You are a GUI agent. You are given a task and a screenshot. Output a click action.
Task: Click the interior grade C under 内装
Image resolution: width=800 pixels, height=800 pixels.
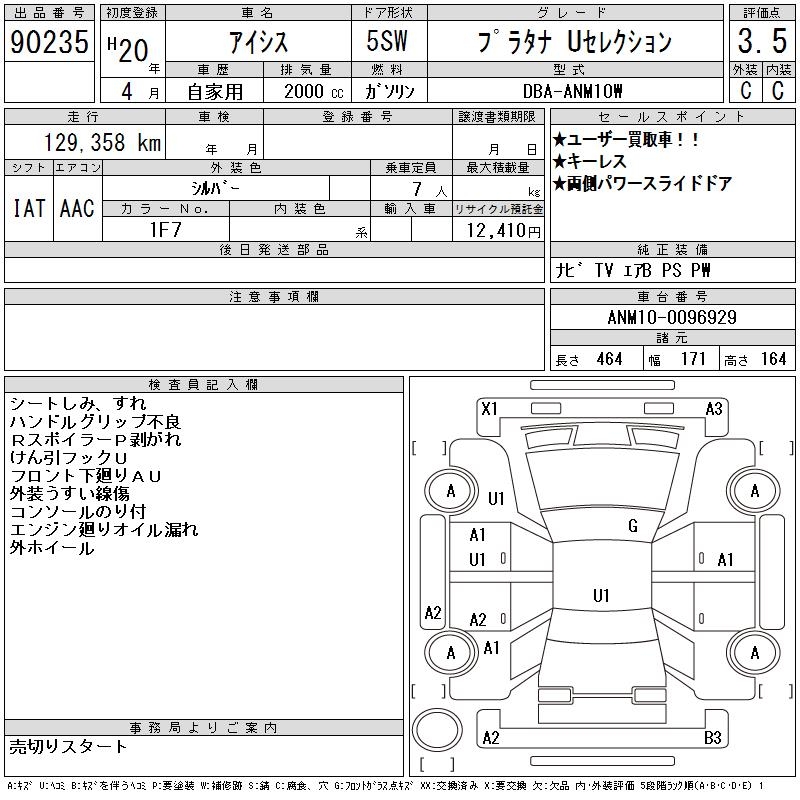(x=778, y=90)
